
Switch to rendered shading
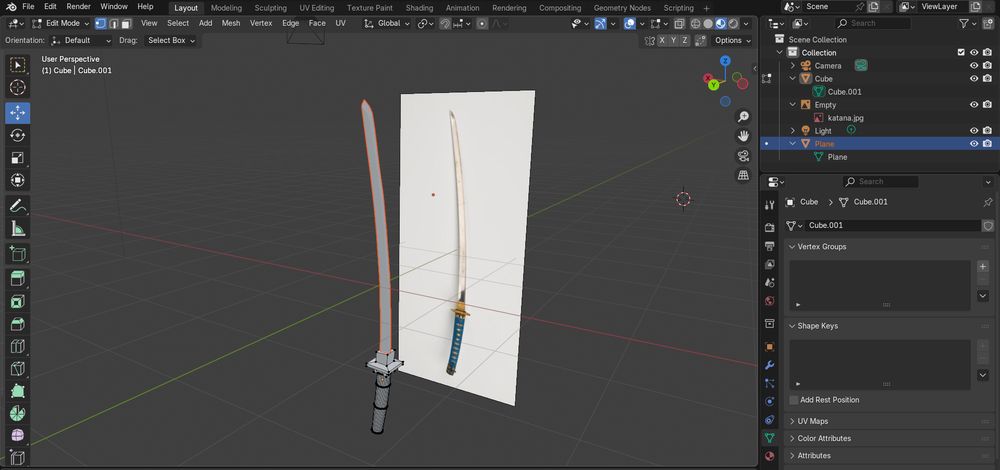[x=733, y=24]
